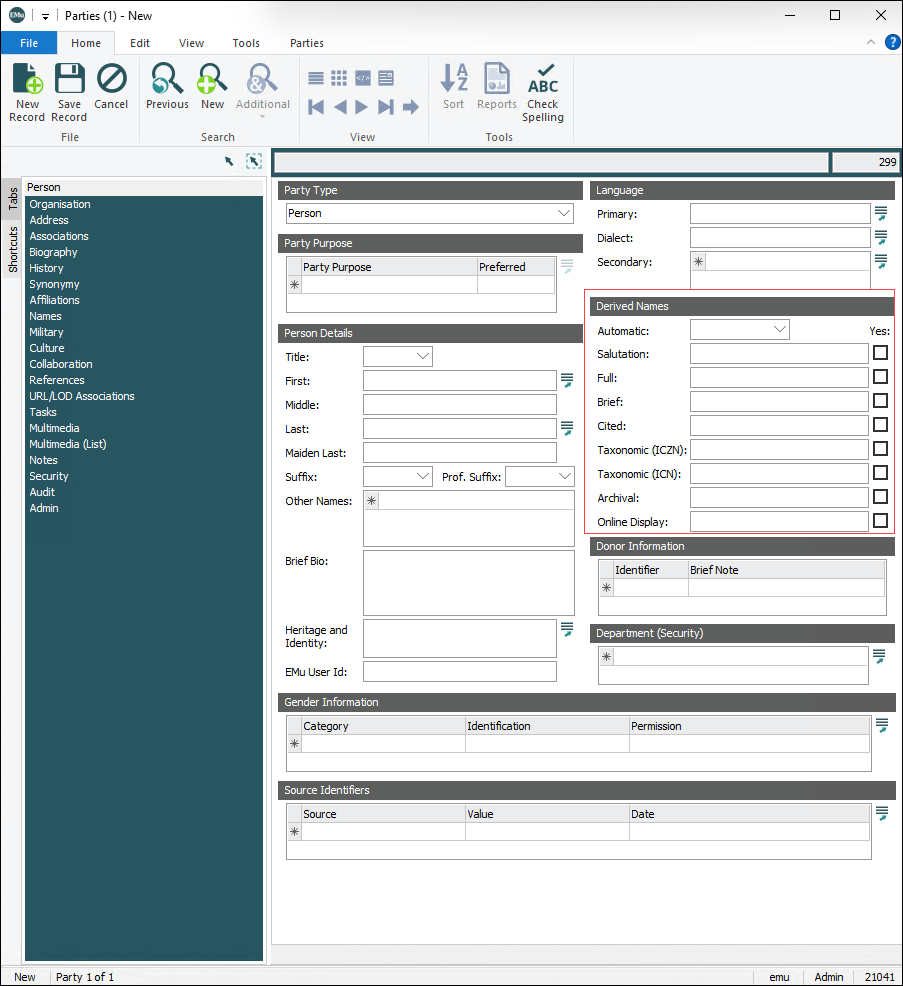Switch to the Parties ribbon tab

[306, 43]
